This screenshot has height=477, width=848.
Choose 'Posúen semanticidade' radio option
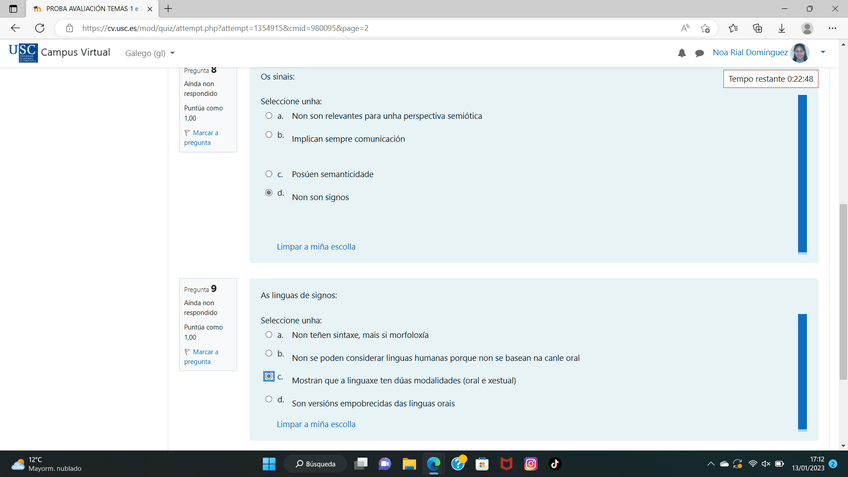point(269,174)
